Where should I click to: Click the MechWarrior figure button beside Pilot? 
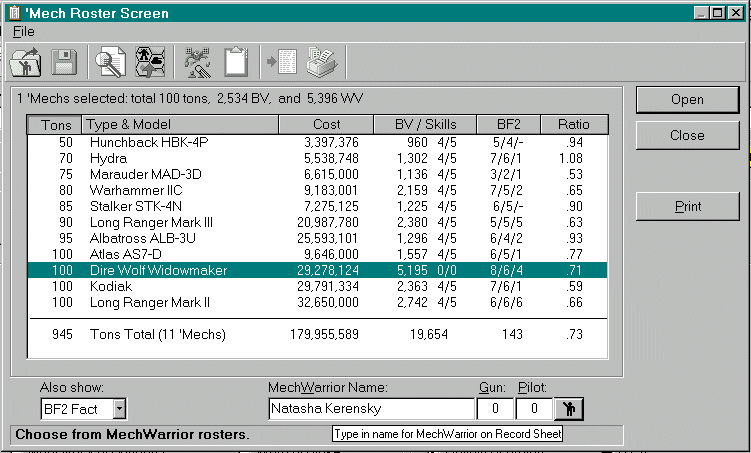point(569,409)
